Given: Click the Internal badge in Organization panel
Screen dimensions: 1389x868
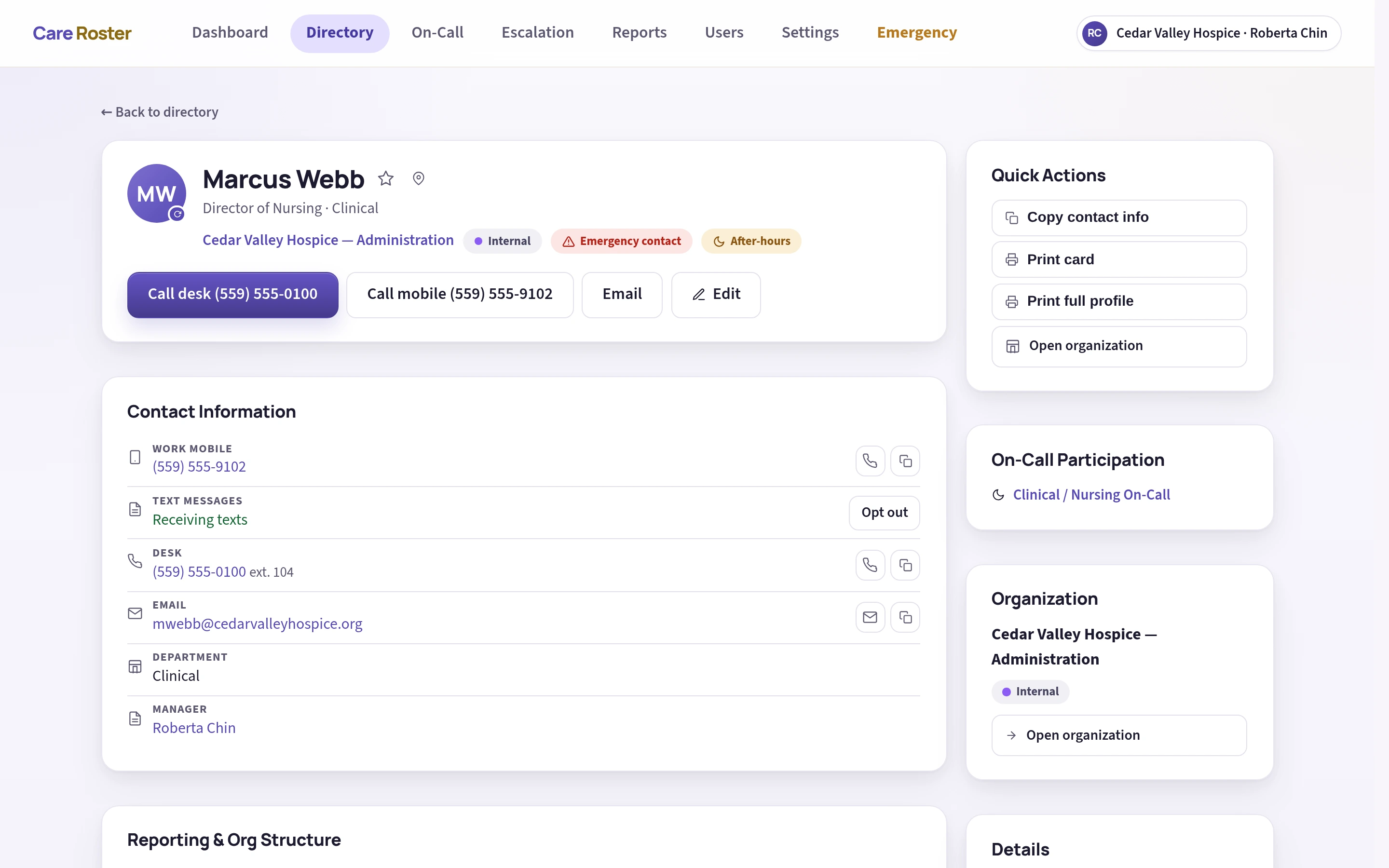Looking at the screenshot, I should (x=1030, y=692).
